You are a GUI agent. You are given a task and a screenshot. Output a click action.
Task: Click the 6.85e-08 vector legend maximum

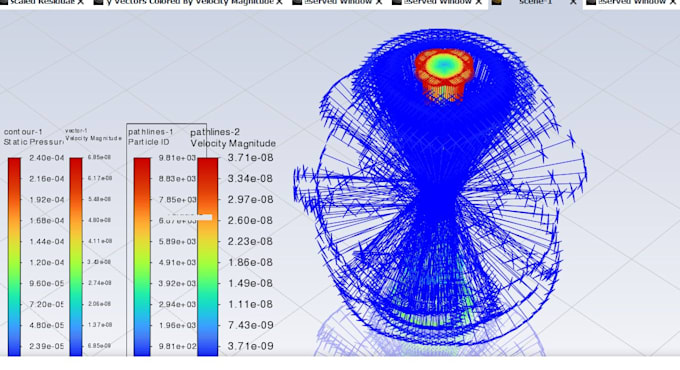pyautogui.click(x=100, y=157)
